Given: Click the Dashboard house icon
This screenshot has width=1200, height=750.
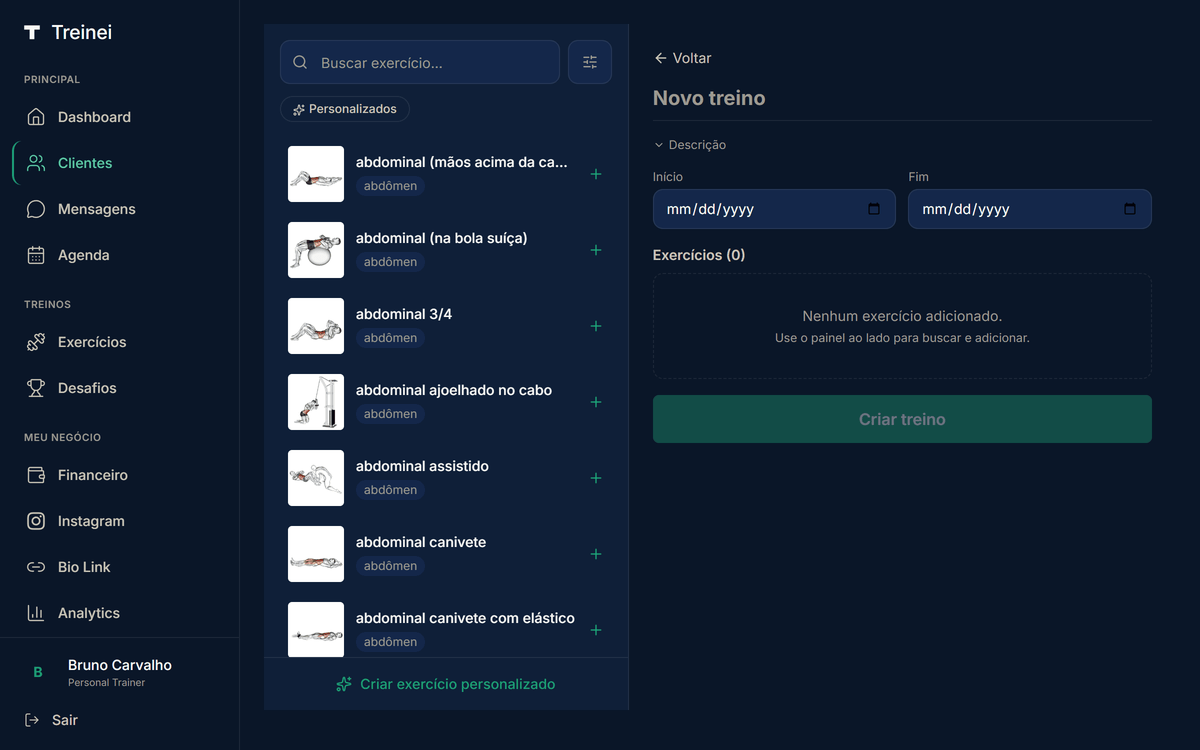Looking at the screenshot, I should [36, 117].
